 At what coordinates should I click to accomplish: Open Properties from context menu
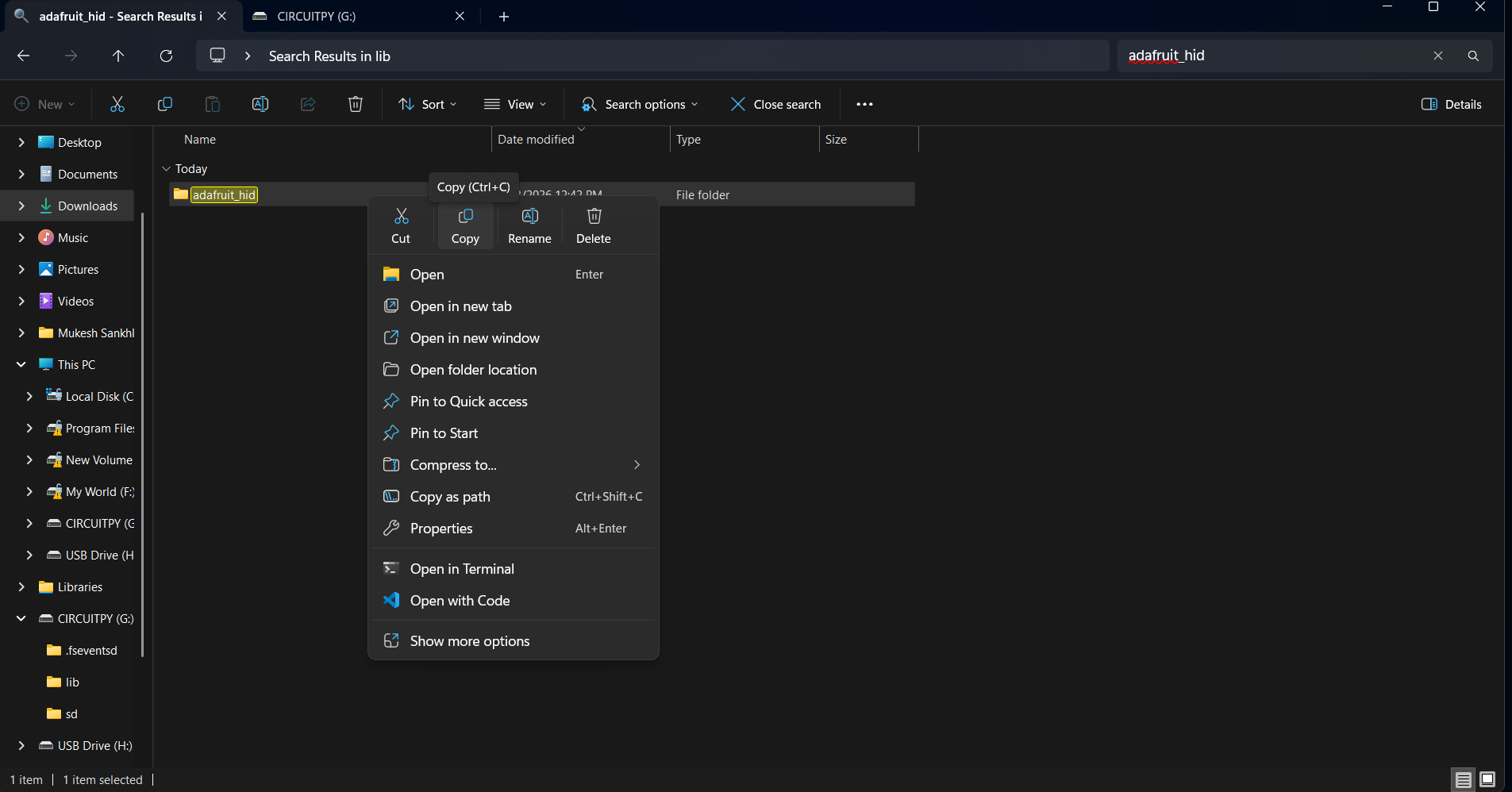tap(514, 528)
